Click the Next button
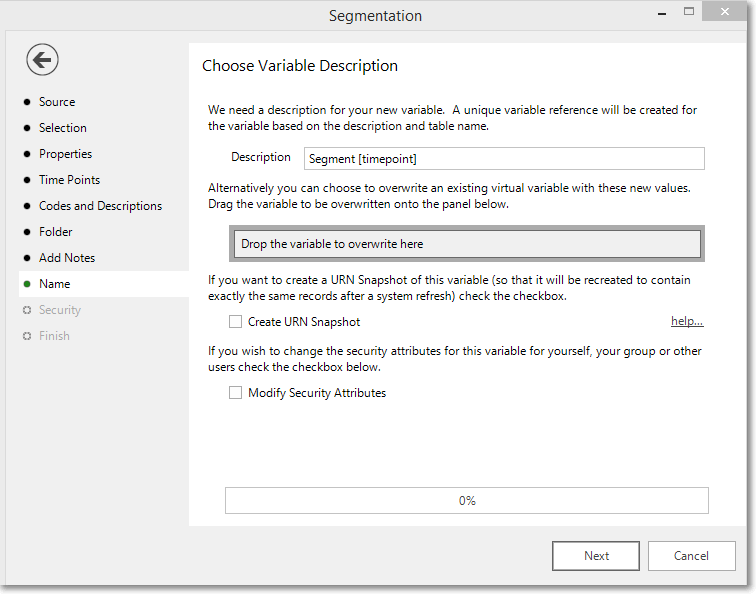This screenshot has height=594, width=756. point(596,556)
